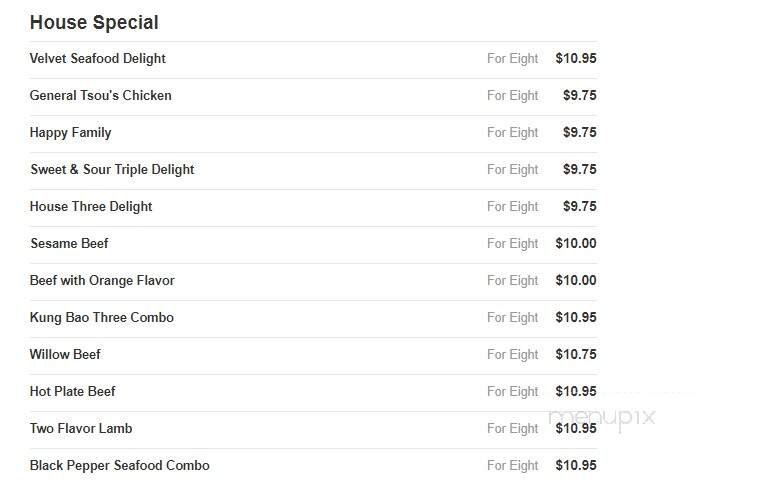The width and height of the screenshot is (781, 500).
Task: Click the $10.00 price beside Sesame Beef
Action: (576, 244)
